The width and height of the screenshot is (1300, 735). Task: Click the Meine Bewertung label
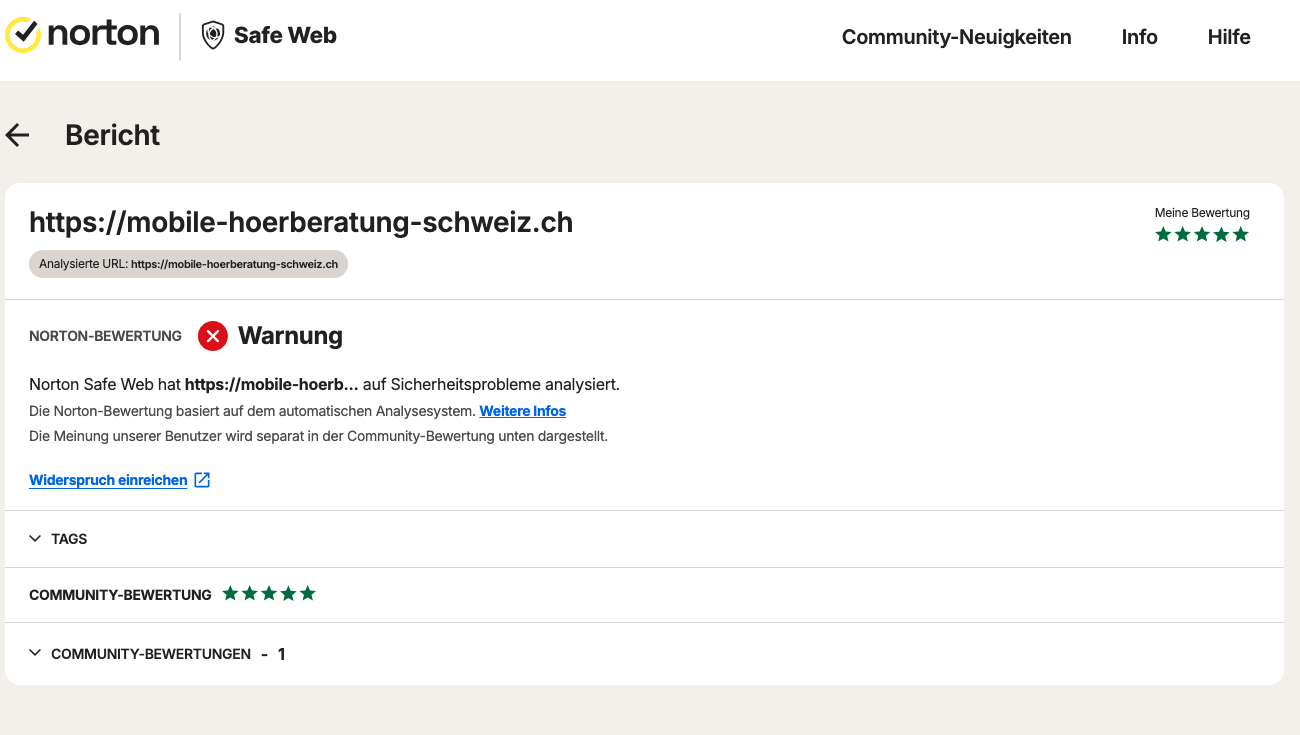[1202, 212]
